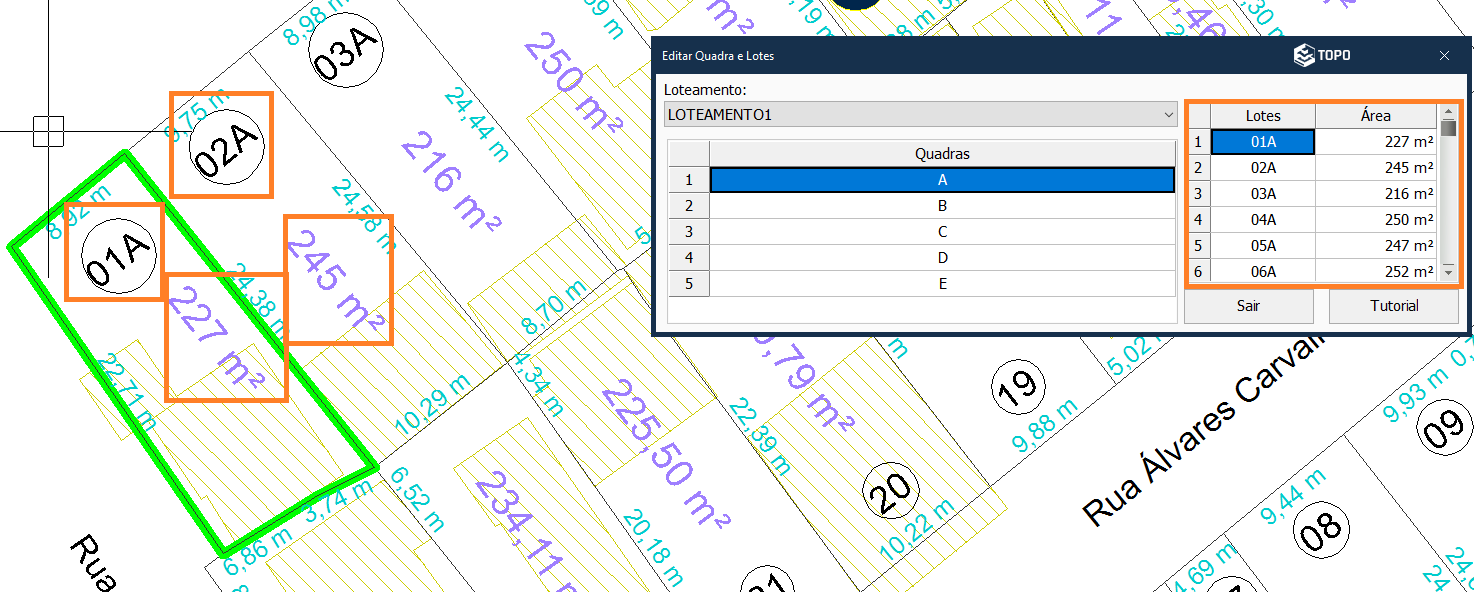Click the Quadras column header
Viewport: 1474px width, 592px height.
(x=941, y=154)
